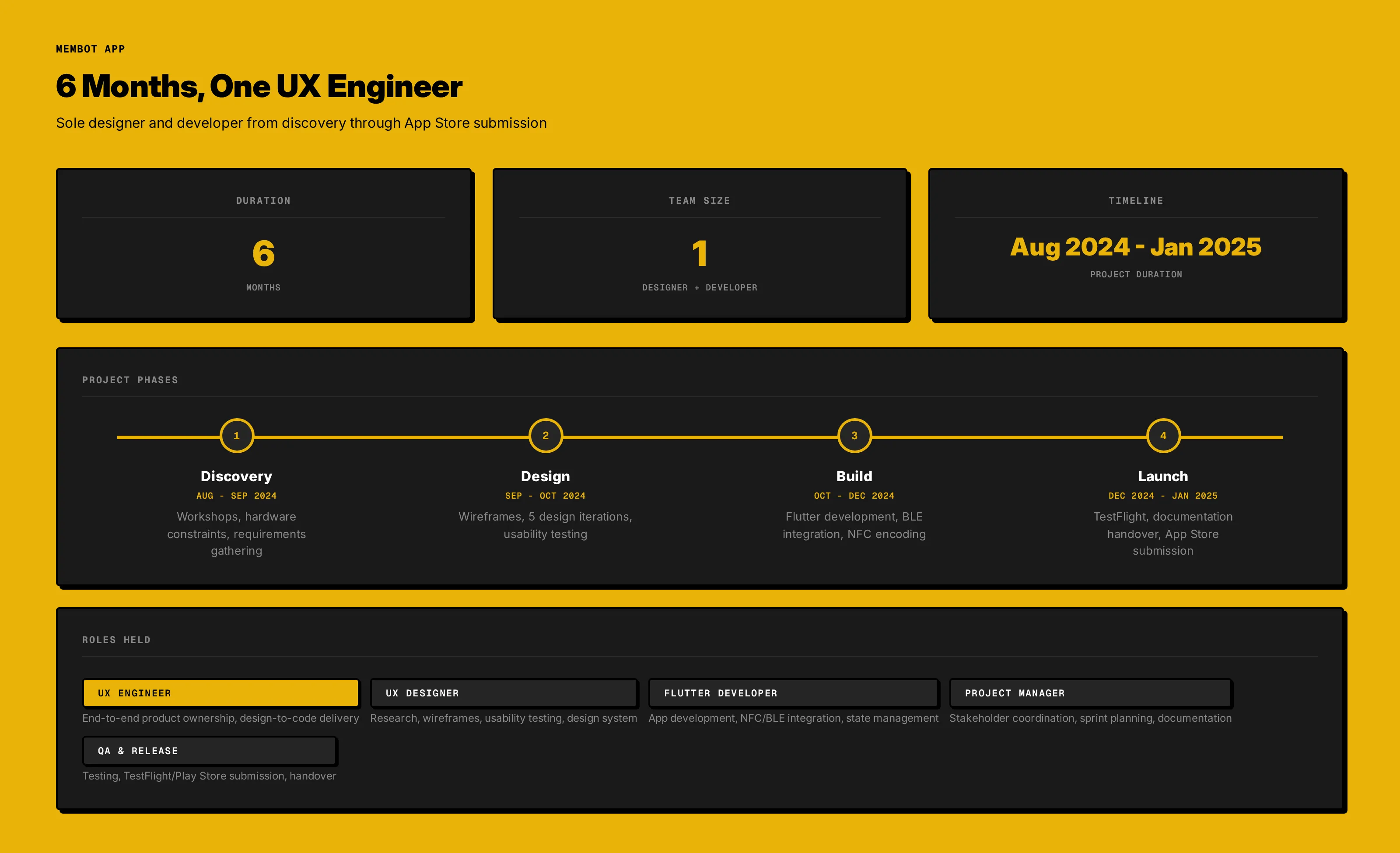Click the 'DEC 2024 - JAN 2025' date range
Screen dimensions: 1400x853
click(x=1163, y=496)
